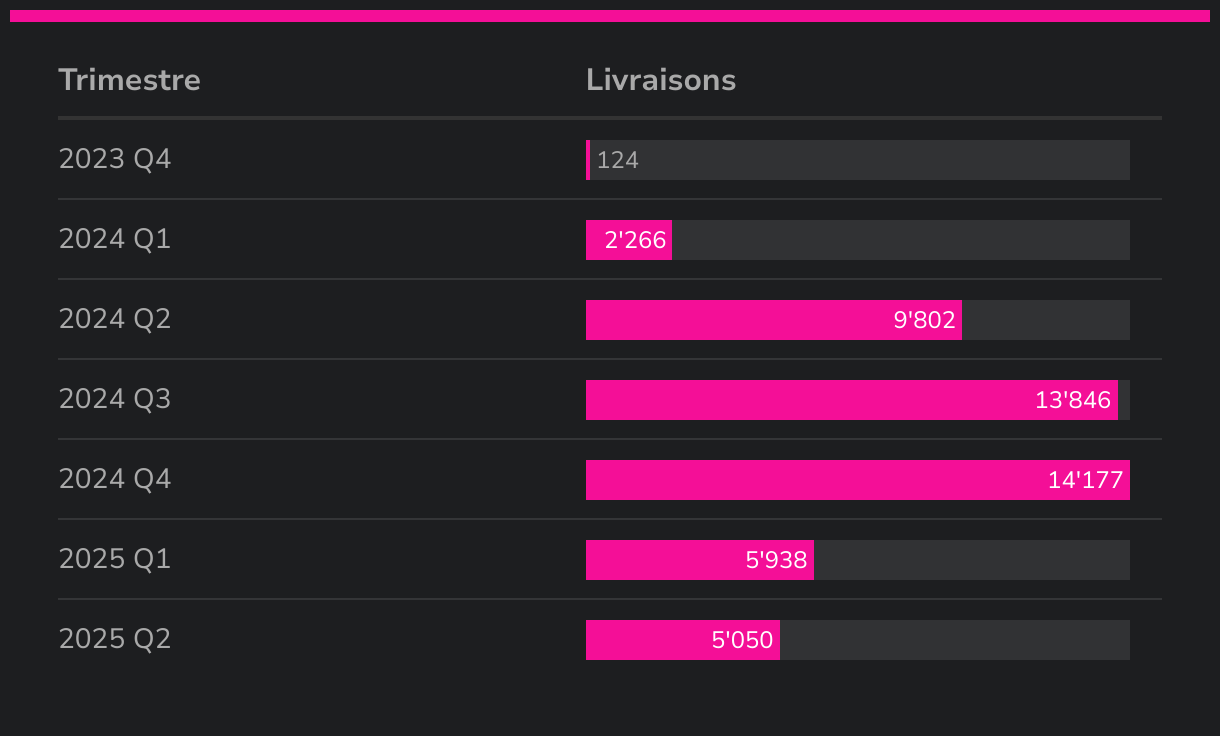This screenshot has height=736, width=1220.
Task: Select the full bar labeled 14'177
Action: (857, 480)
